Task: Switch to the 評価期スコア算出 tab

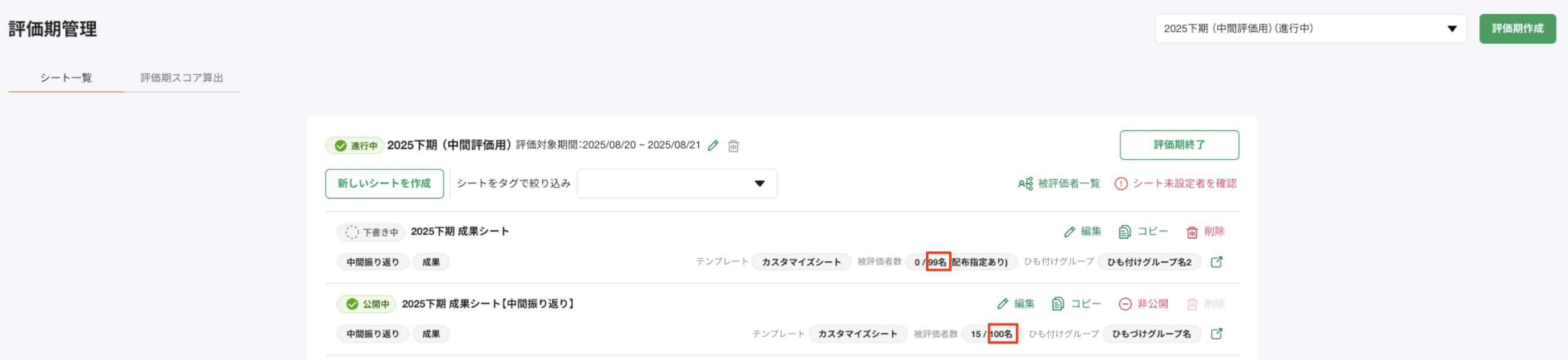Action: tap(181, 78)
